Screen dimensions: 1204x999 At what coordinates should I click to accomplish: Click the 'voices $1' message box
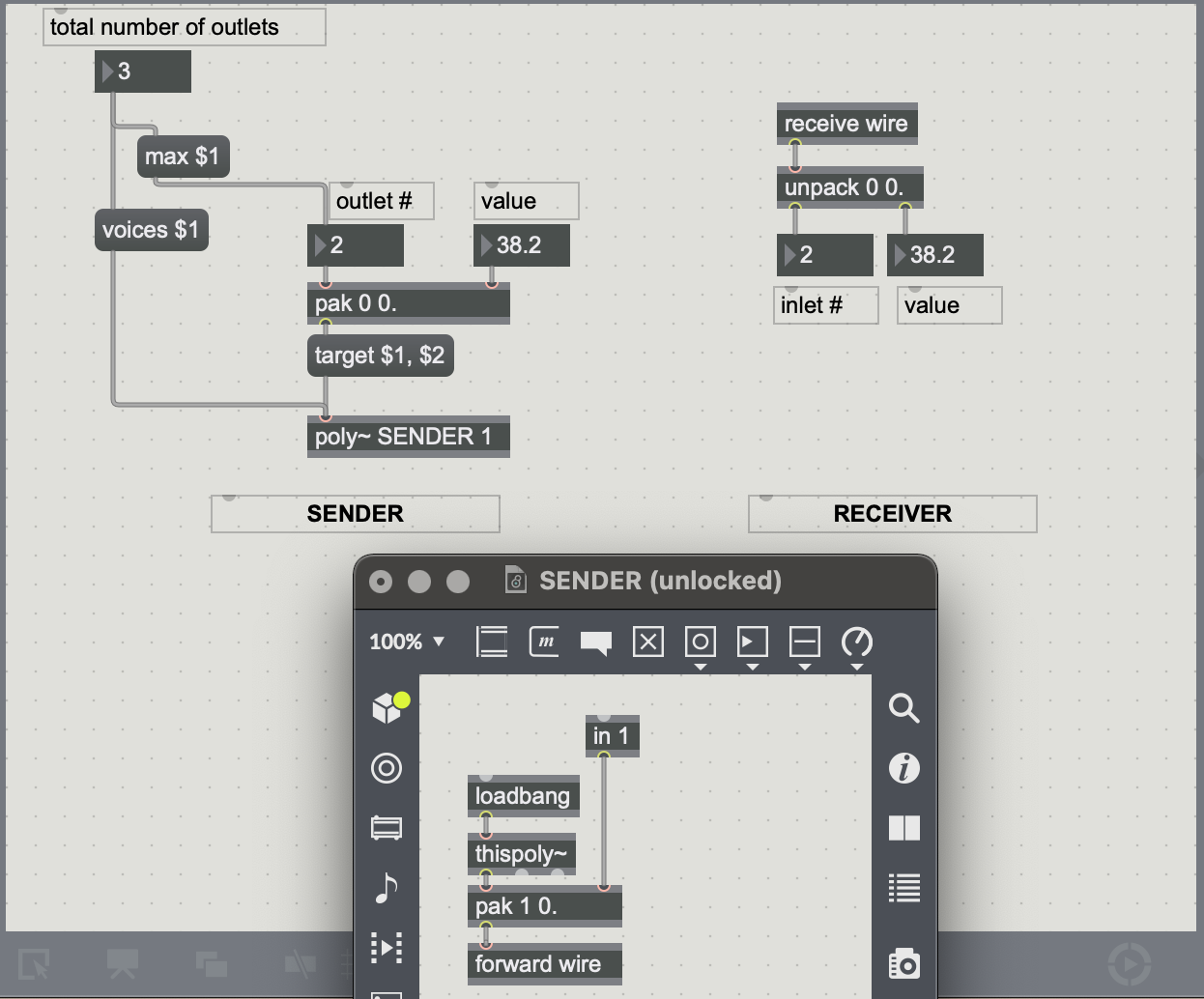pyautogui.click(x=151, y=230)
